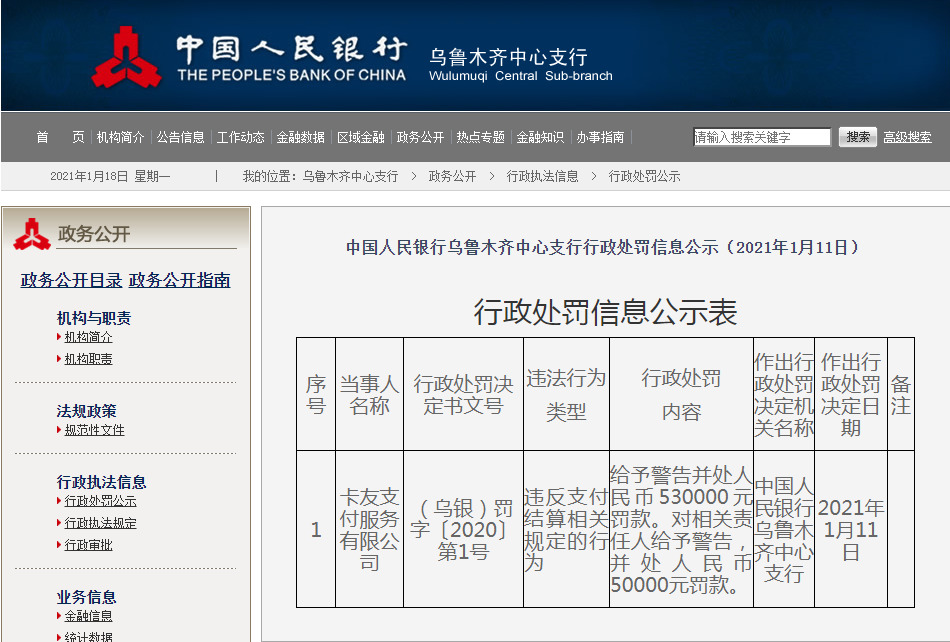Click the 卡友支付服务有限公司 table cell
Image resolution: width=950 pixels, height=642 pixels.
click(370, 530)
